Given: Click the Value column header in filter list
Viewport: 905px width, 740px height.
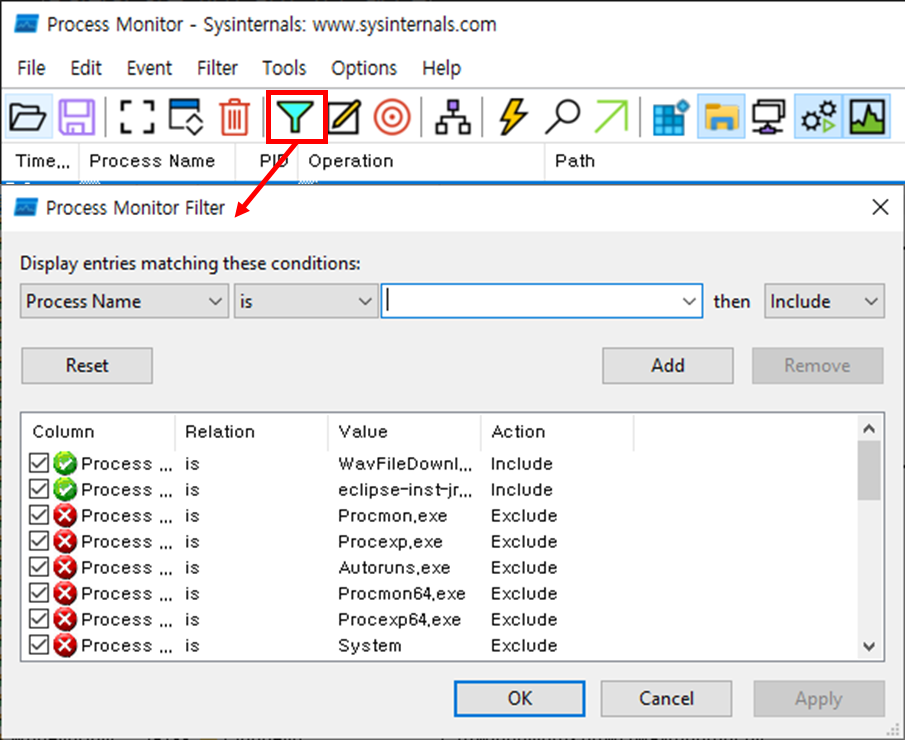Looking at the screenshot, I should 404,432.
